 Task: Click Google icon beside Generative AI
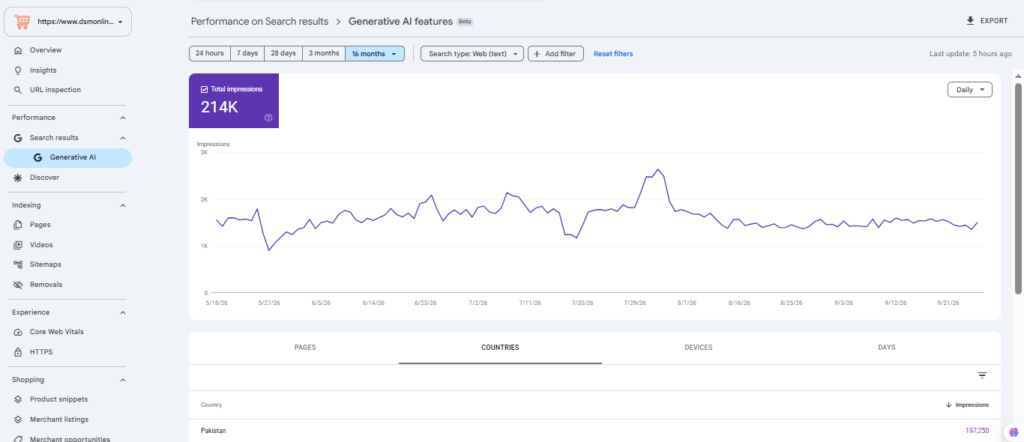(x=38, y=157)
